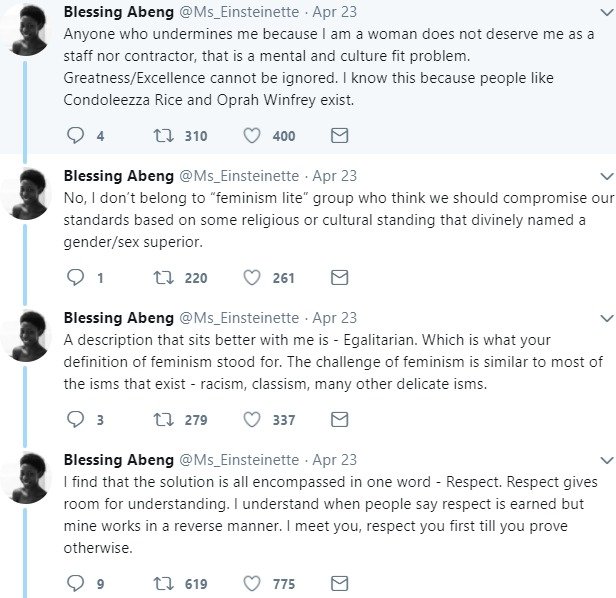Send the Oprah Winfrey tweet via message
This screenshot has height=598, width=616.
coord(339,135)
